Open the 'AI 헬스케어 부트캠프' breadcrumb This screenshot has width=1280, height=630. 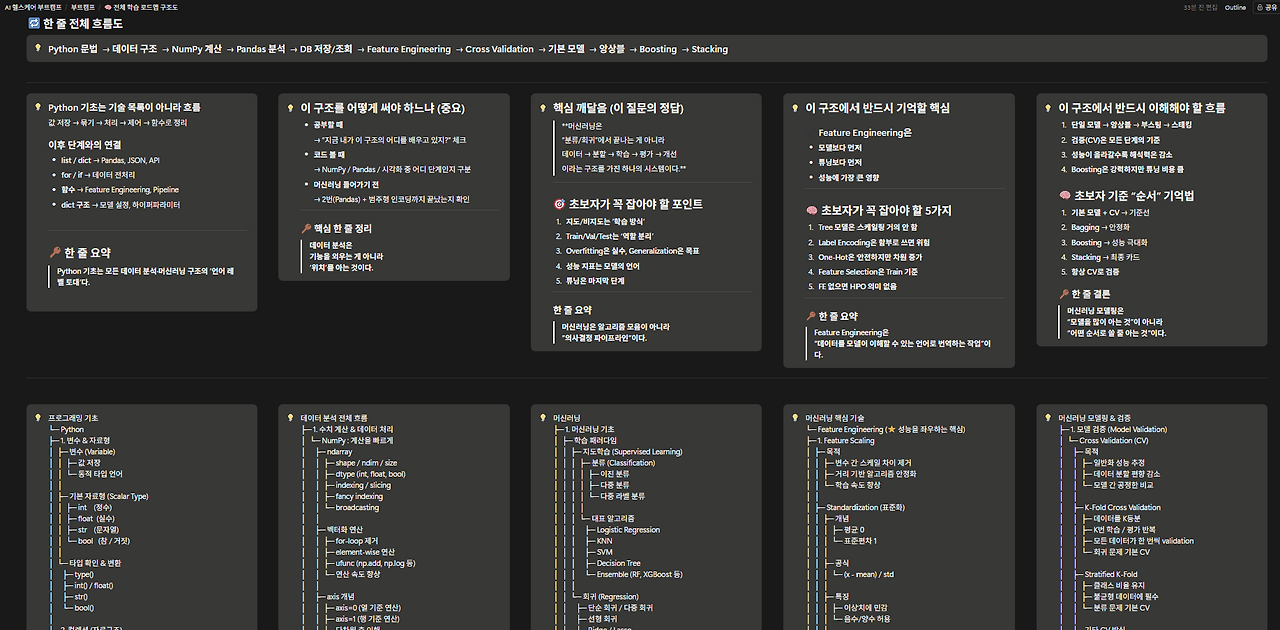point(33,7)
